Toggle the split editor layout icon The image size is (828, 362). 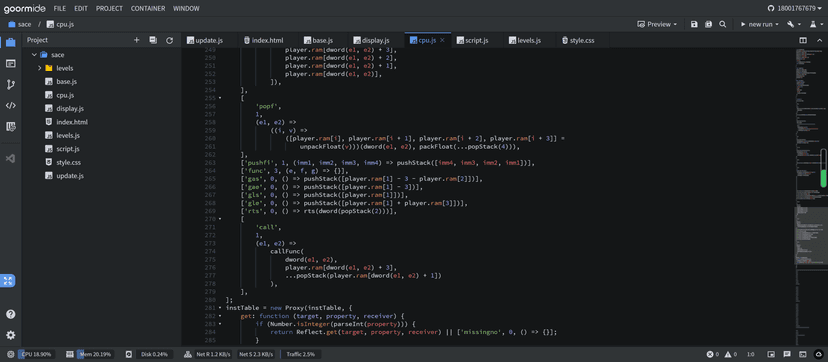click(x=803, y=40)
